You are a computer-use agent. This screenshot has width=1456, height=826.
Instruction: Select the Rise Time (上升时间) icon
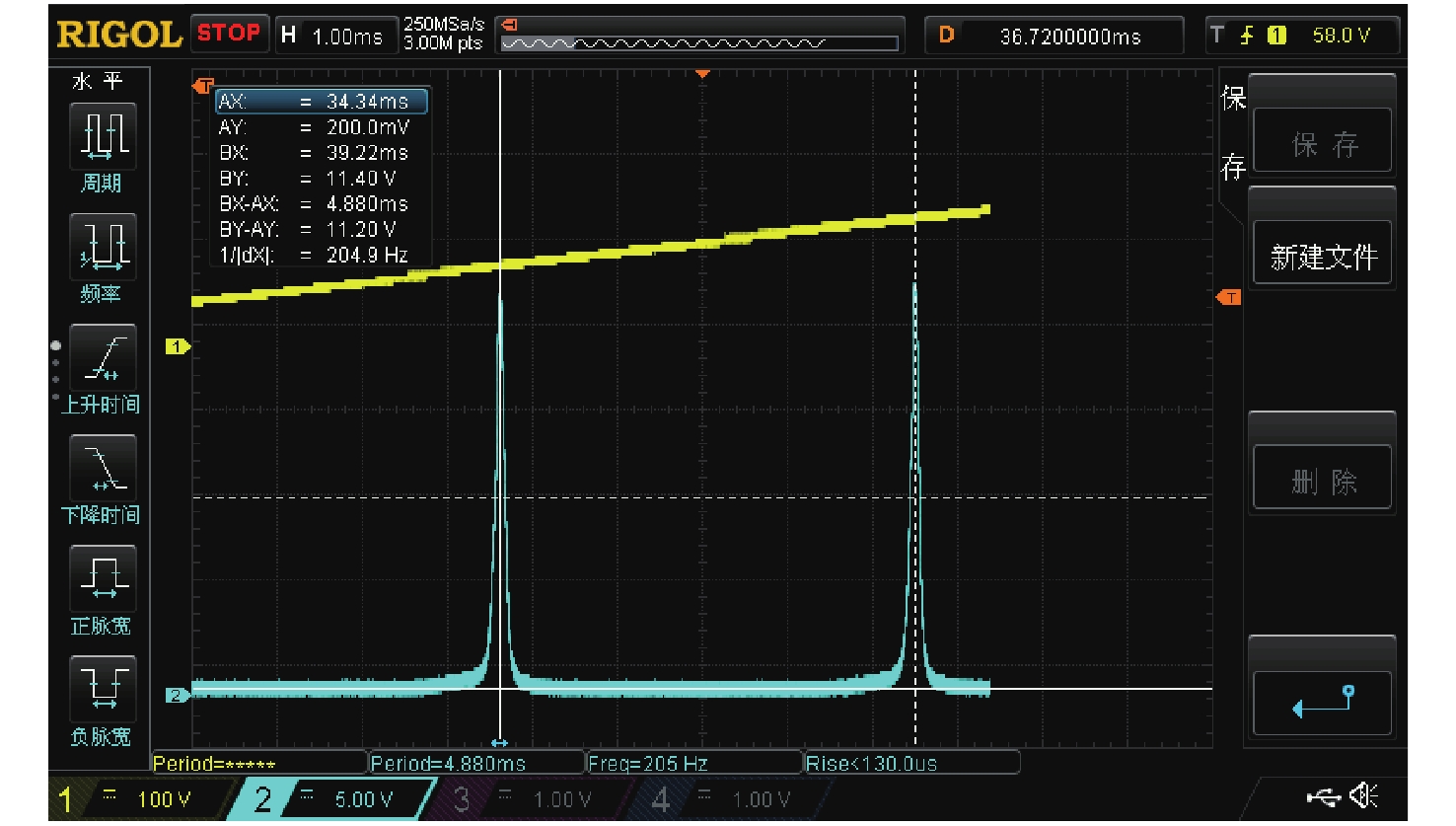click(103, 357)
